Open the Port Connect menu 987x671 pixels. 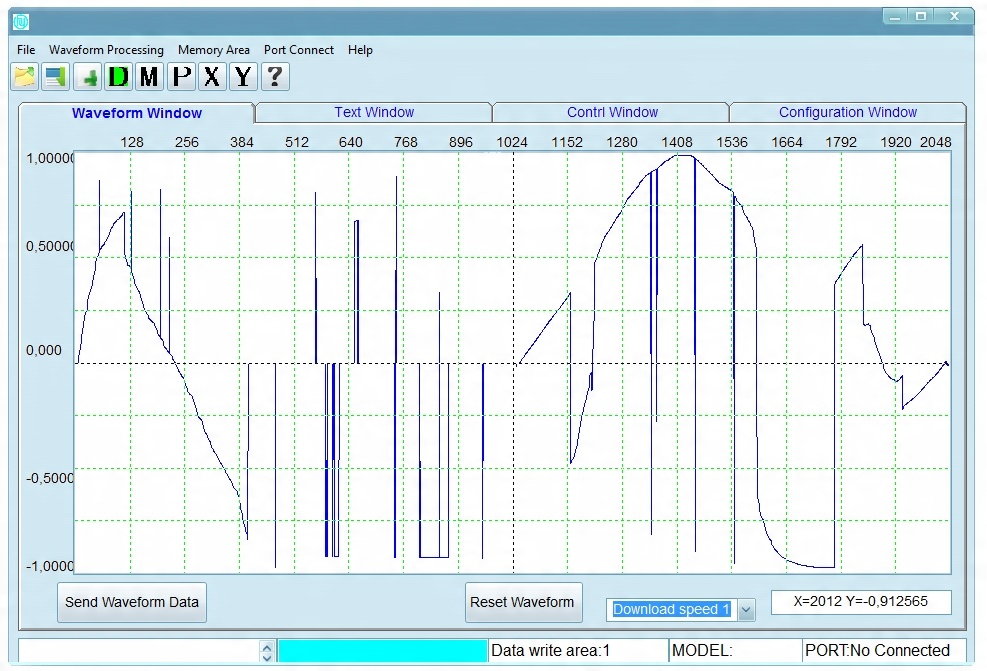point(299,50)
